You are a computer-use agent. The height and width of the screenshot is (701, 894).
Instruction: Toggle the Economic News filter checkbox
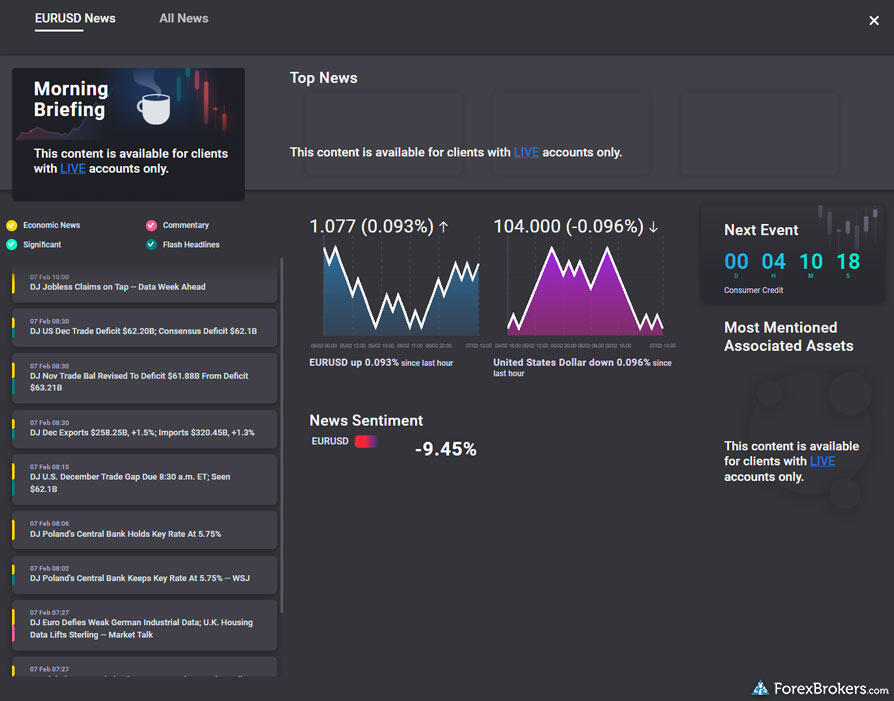tap(11, 225)
